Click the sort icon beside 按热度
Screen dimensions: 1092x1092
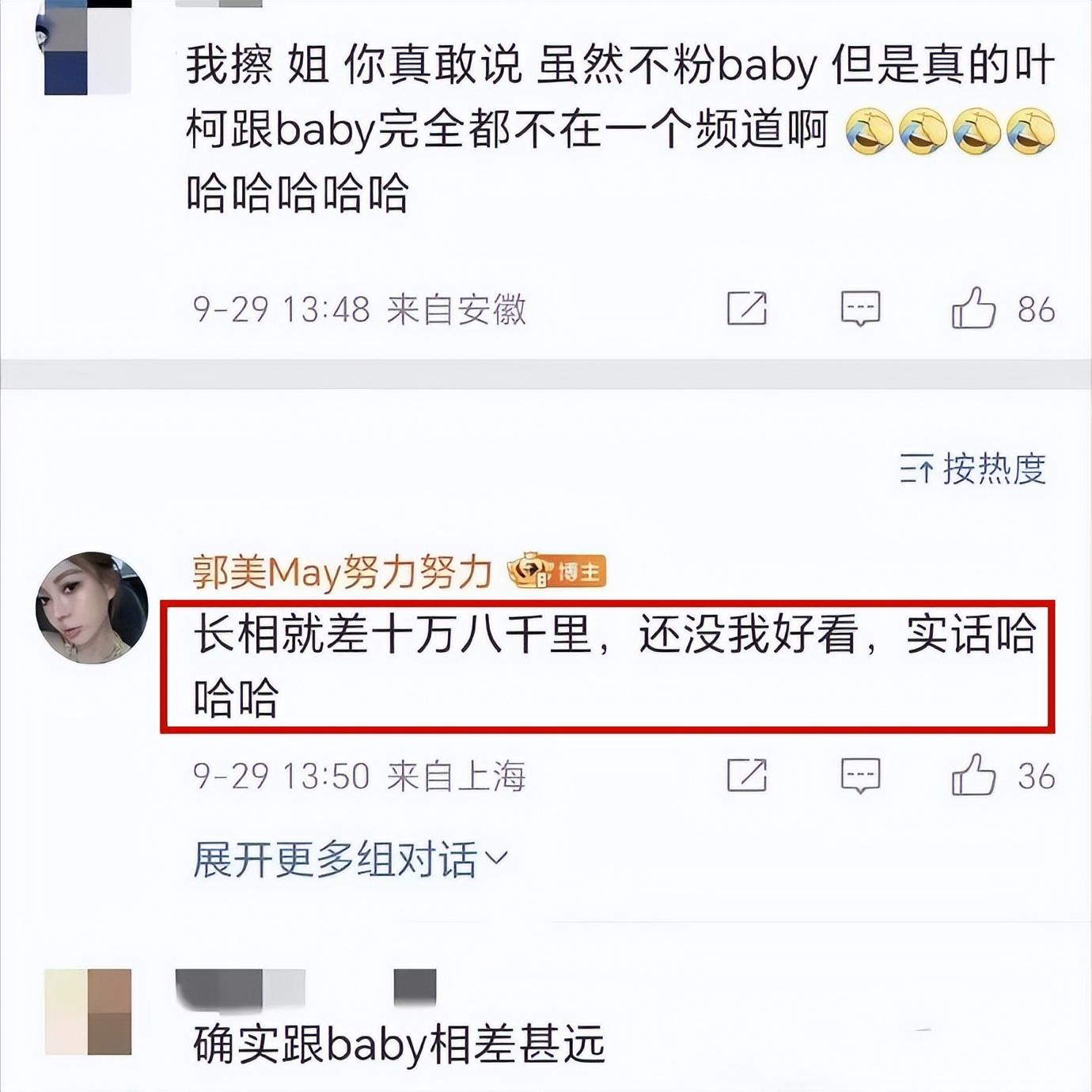point(916,470)
